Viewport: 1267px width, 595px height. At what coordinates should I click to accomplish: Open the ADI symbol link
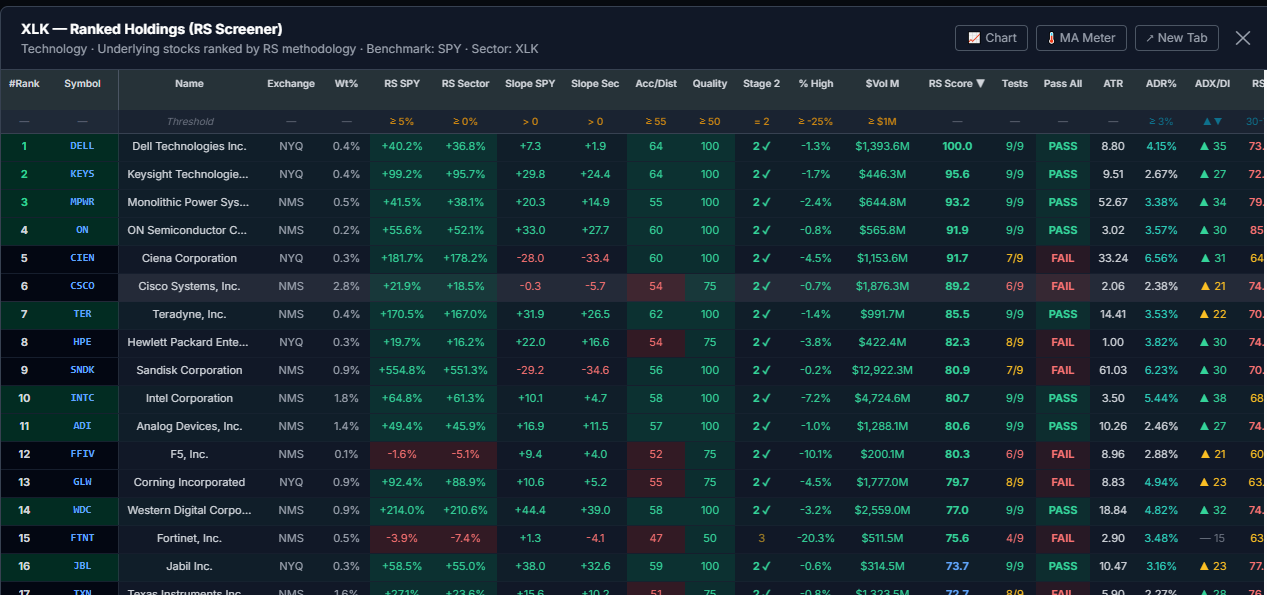[82, 426]
